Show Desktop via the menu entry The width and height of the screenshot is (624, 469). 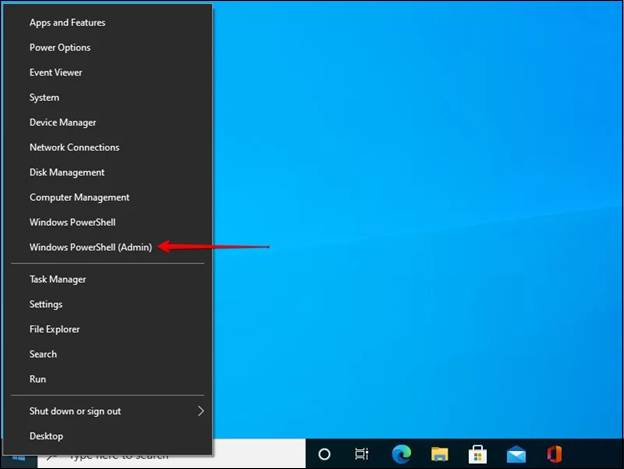pyautogui.click(x=107, y=436)
